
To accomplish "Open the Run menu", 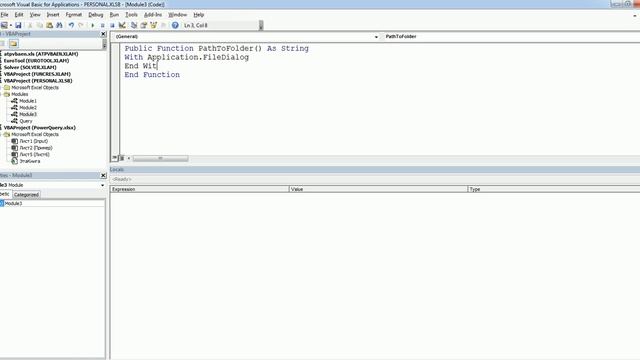I will [x=114, y=15].
